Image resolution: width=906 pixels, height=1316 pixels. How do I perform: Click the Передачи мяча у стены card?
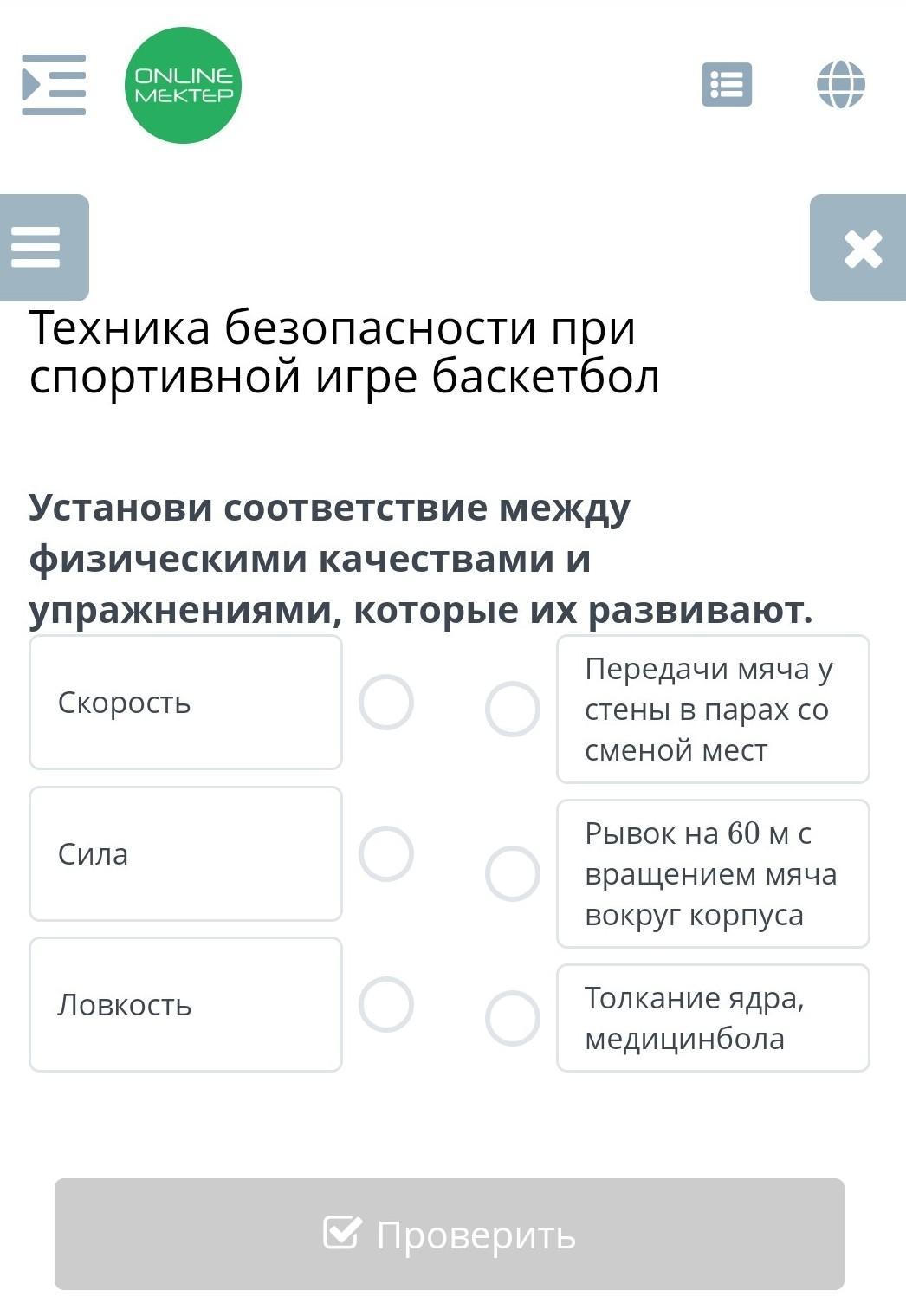712,709
